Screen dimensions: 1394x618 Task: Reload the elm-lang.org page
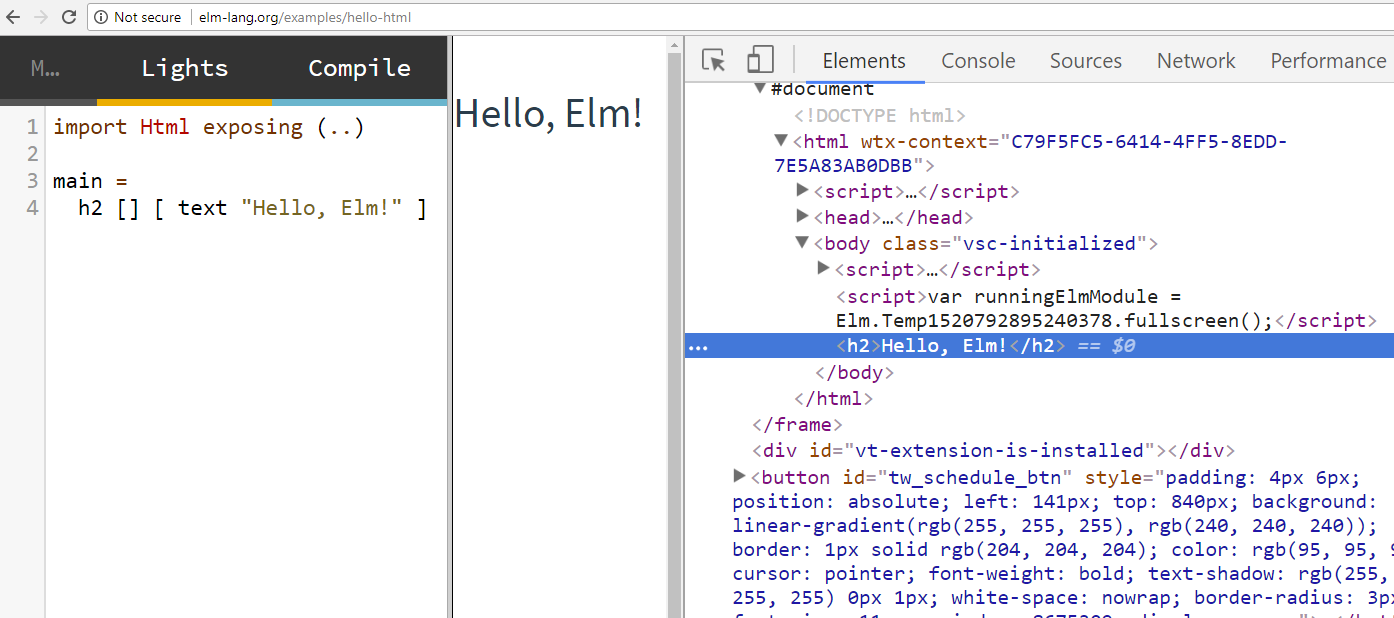[x=69, y=17]
